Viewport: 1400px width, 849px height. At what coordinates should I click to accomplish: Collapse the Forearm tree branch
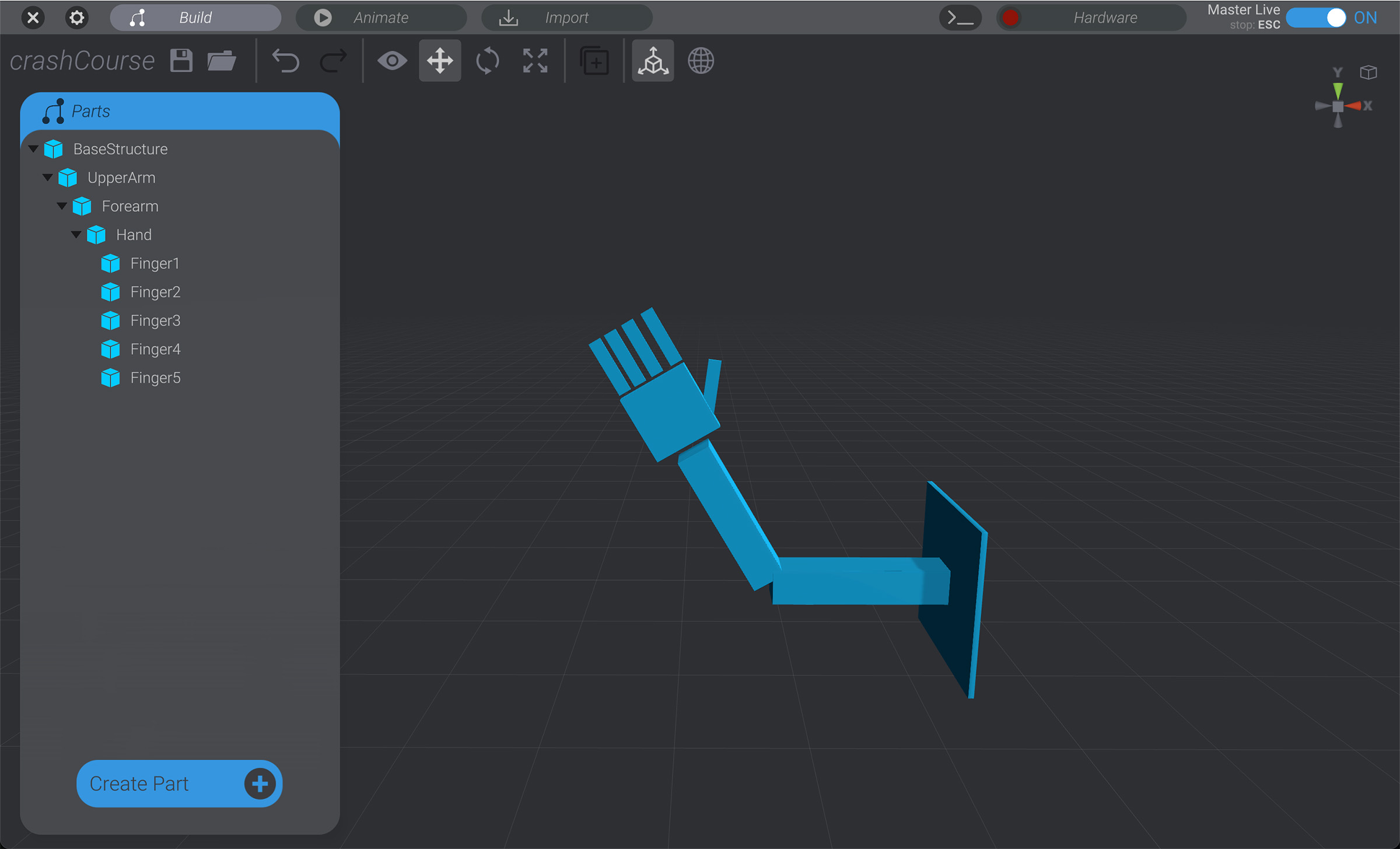click(x=62, y=206)
